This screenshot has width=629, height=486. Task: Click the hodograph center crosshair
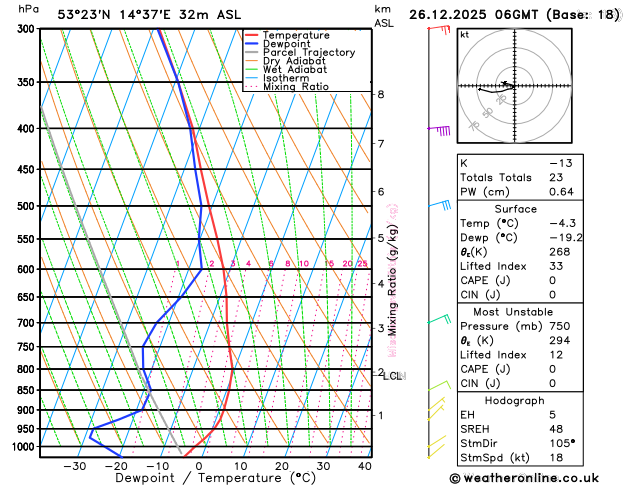pyautogui.click(x=514, y=85)
